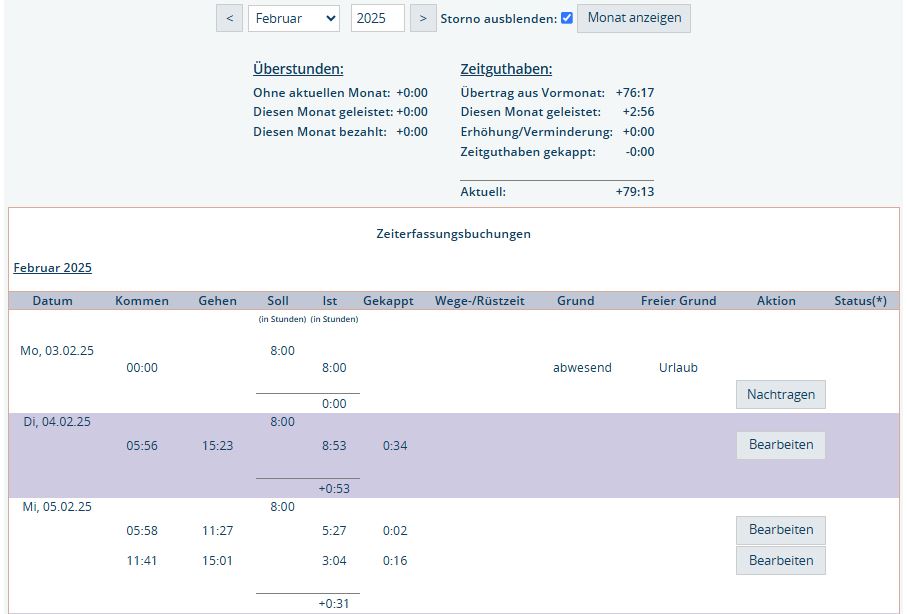The height and width of the screenshot is (614, 907).
Task: Click the Kommen column header
Action: click(x=142, y=301)
